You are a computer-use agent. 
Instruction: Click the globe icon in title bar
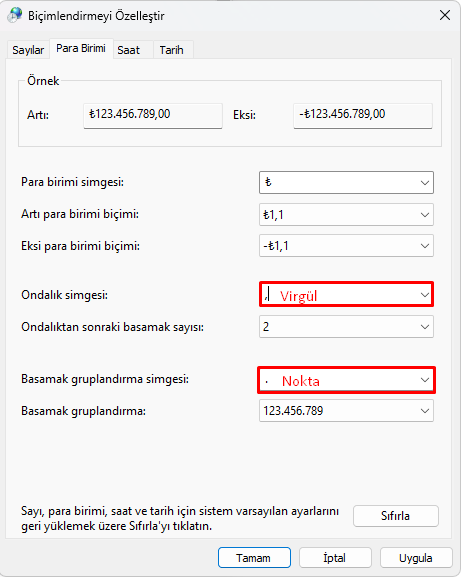15,15
